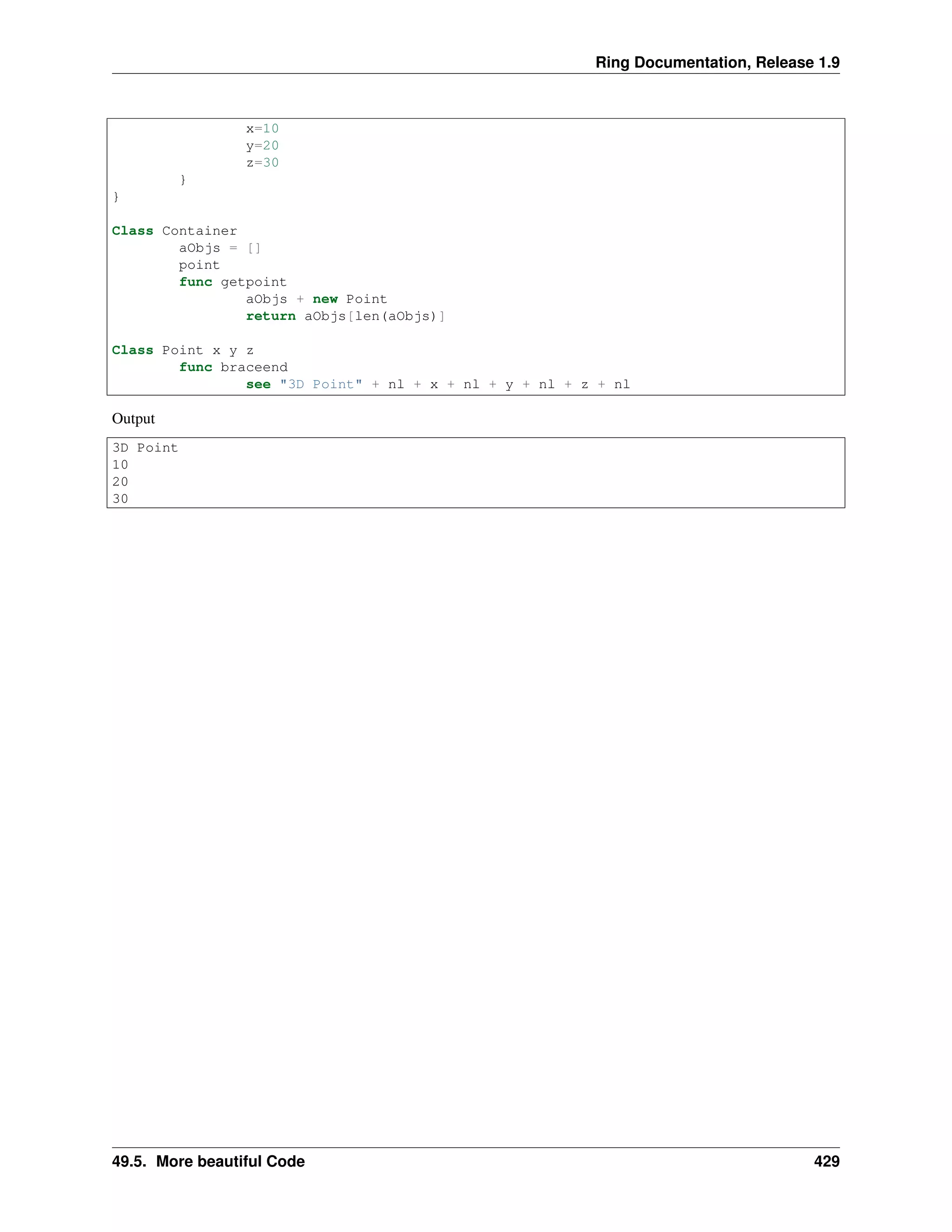Click 'func braceend' definition
The height and width of the screenshot is (1232, 952).
pyautogui.click(x=233, y=367)
